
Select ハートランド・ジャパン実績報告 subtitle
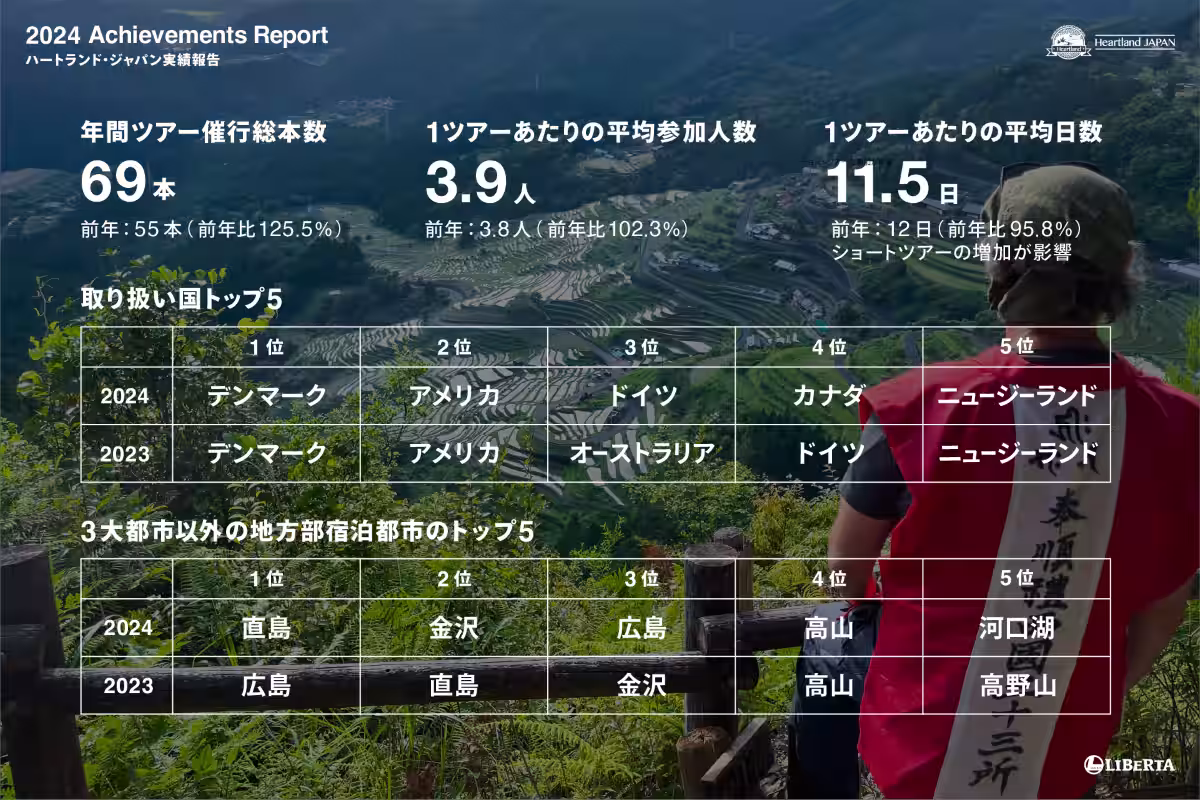pos(123,59)
